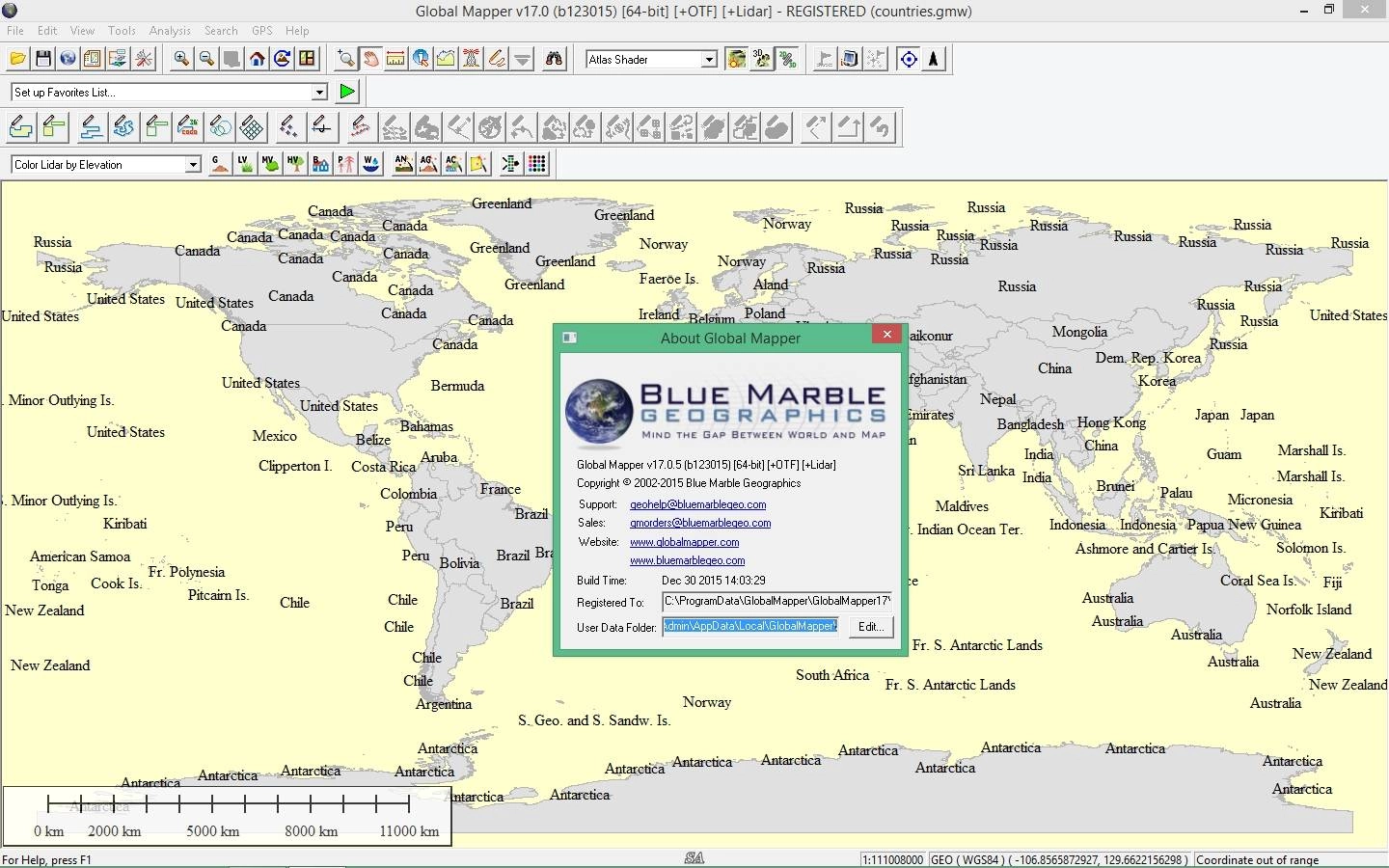Open online data via the globe icon

68,59
